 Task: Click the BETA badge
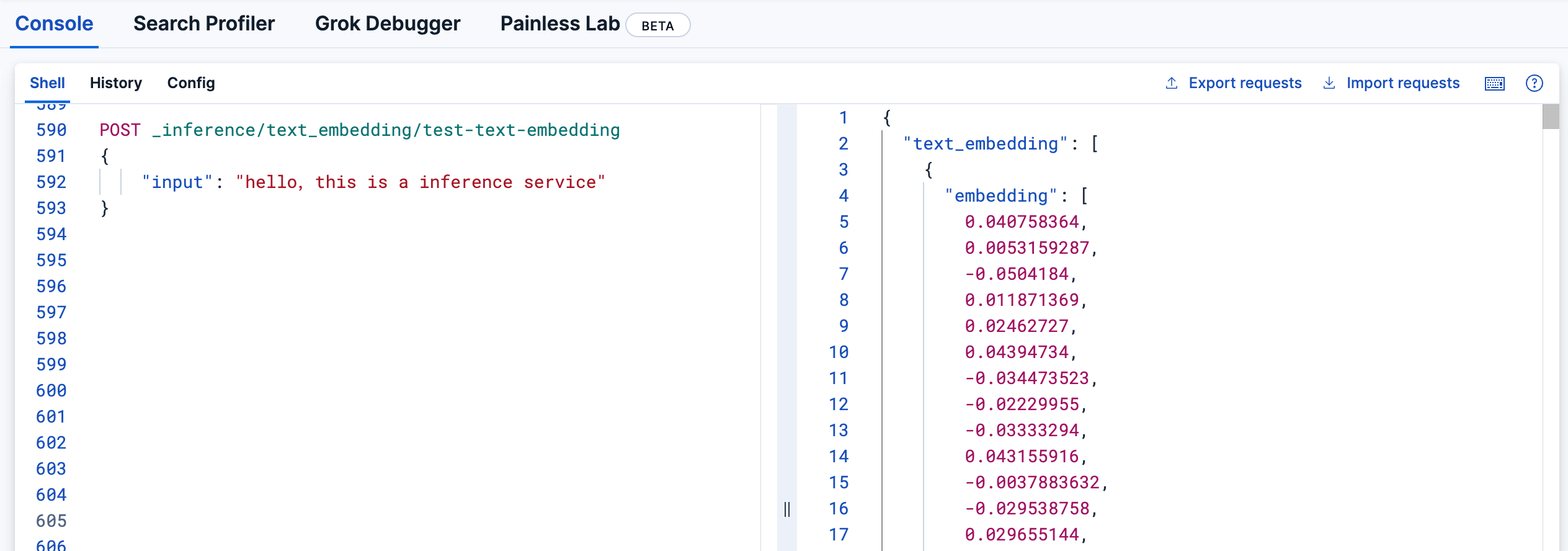657,25
